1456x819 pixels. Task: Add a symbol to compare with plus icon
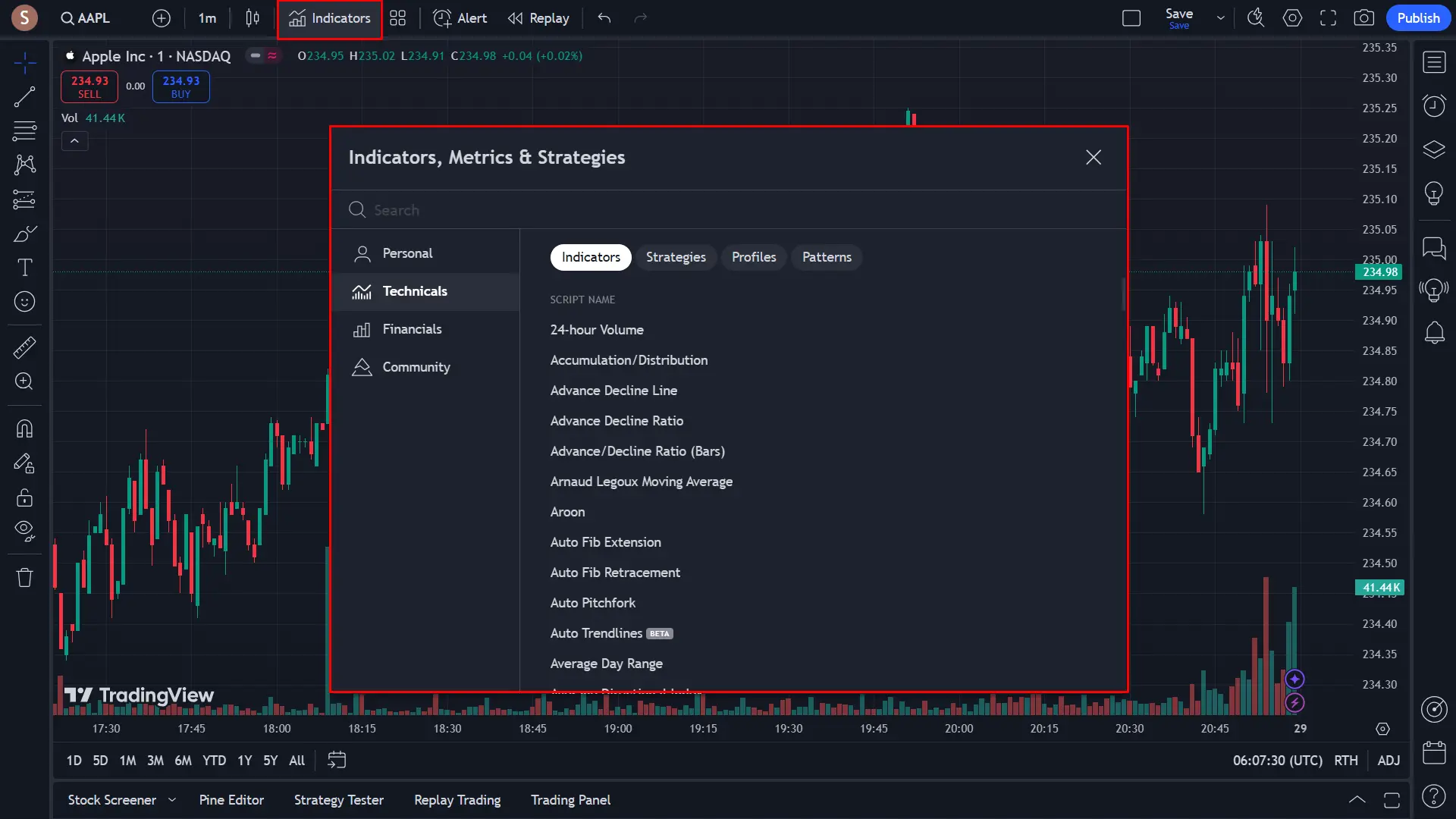(162, 18)
